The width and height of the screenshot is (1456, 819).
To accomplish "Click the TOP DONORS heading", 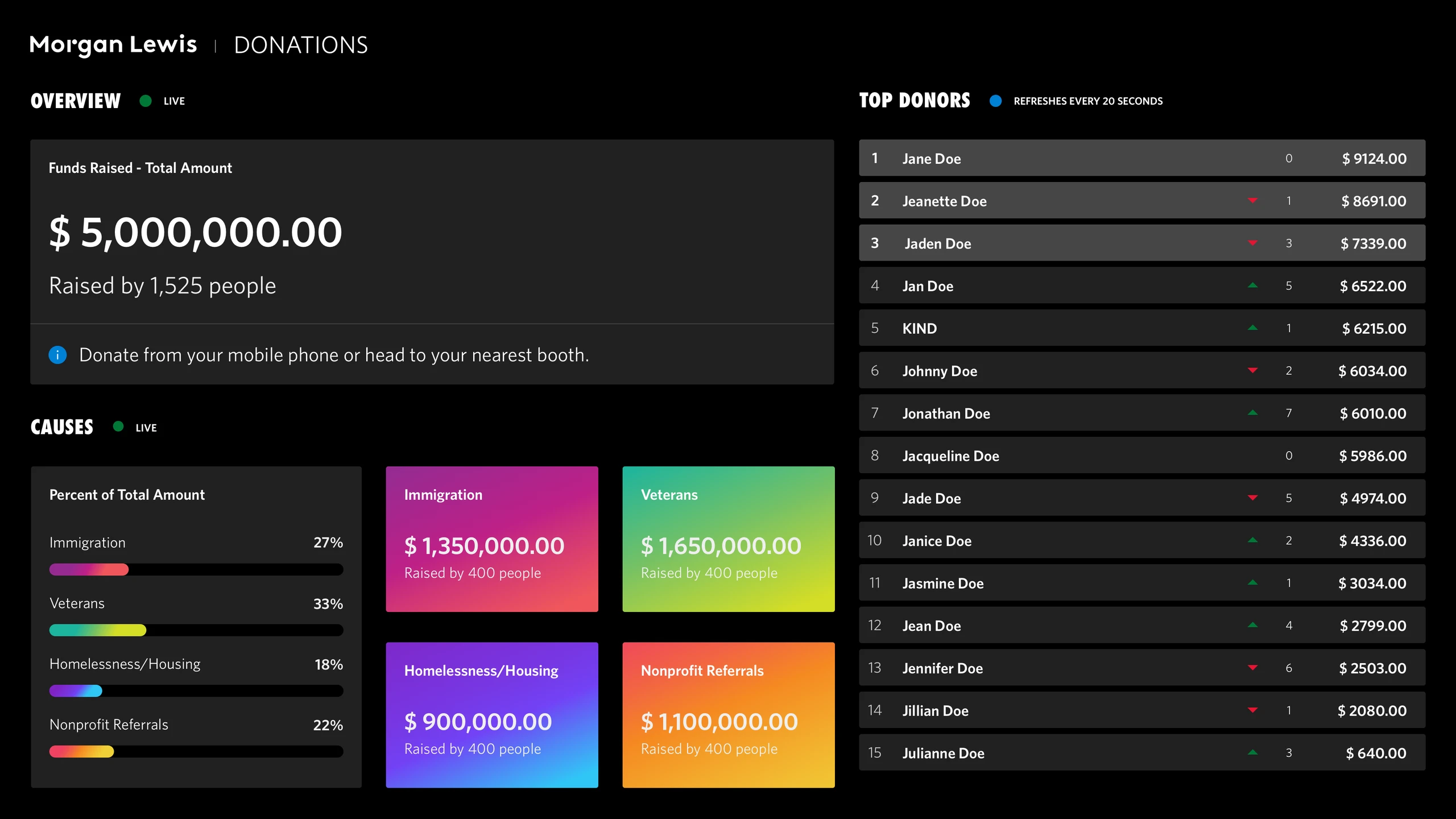I will (915, 101).
